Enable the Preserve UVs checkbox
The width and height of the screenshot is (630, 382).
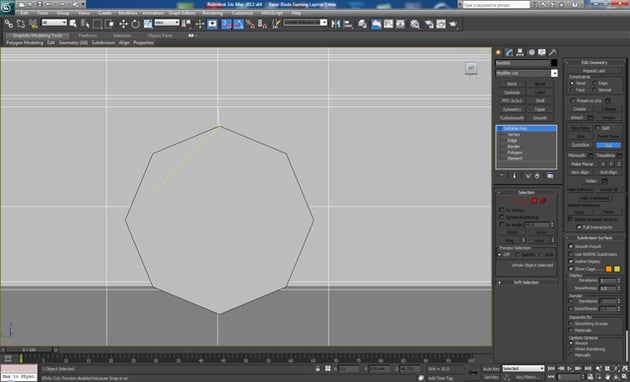pyautogui.click(x=573, y=100)
